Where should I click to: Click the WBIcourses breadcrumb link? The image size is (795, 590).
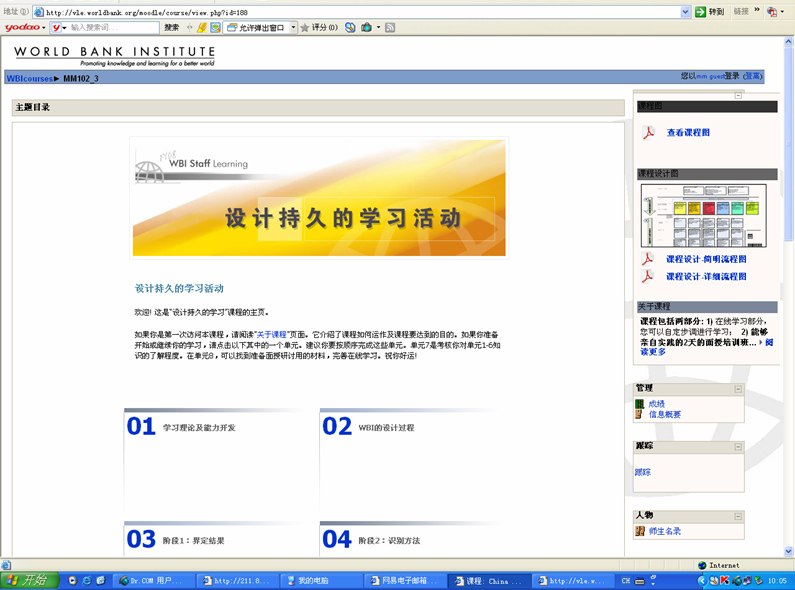click(x=29, y=79)
